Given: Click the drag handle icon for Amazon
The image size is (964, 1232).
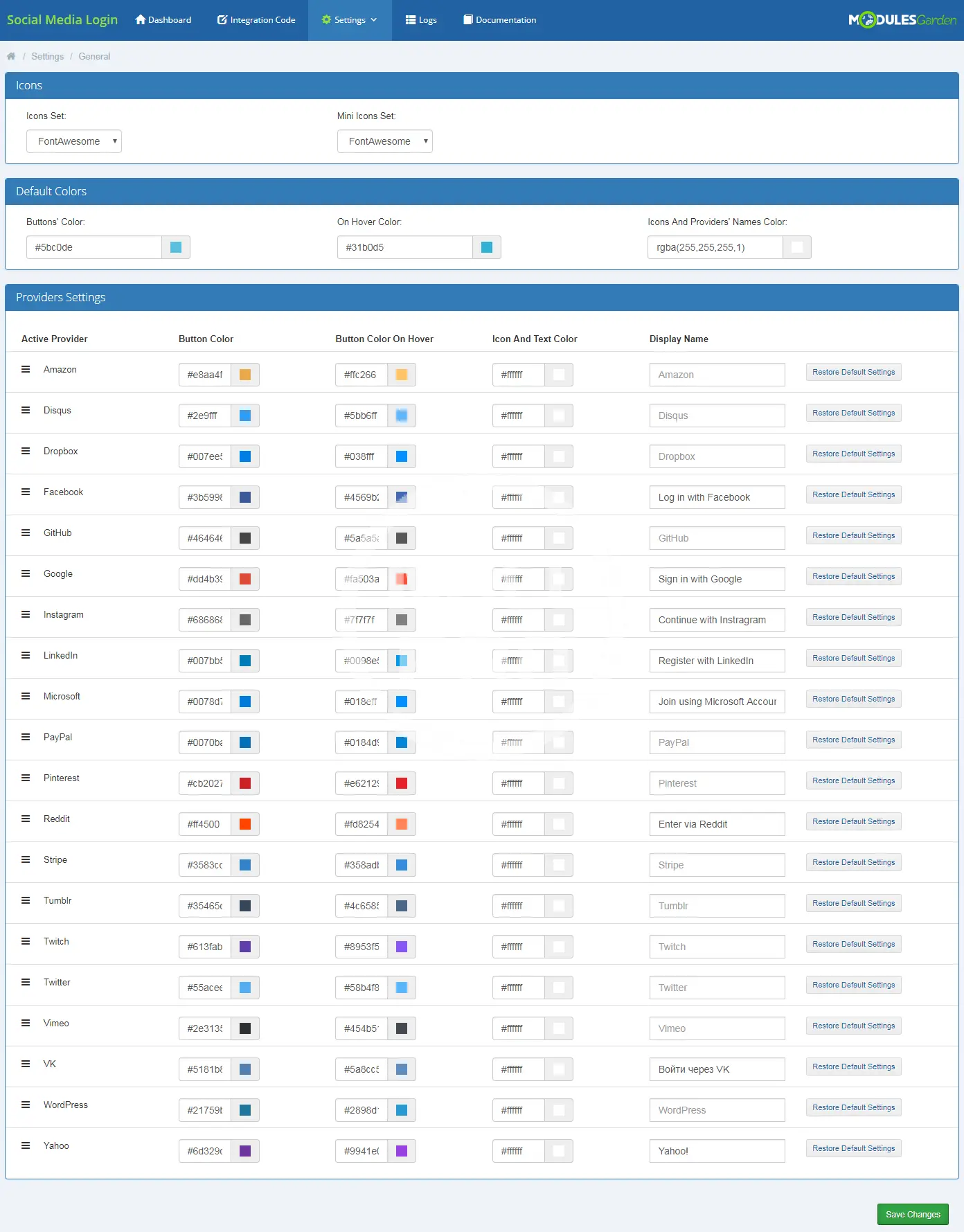Looking at the screenshot, I should pos(26,369).
